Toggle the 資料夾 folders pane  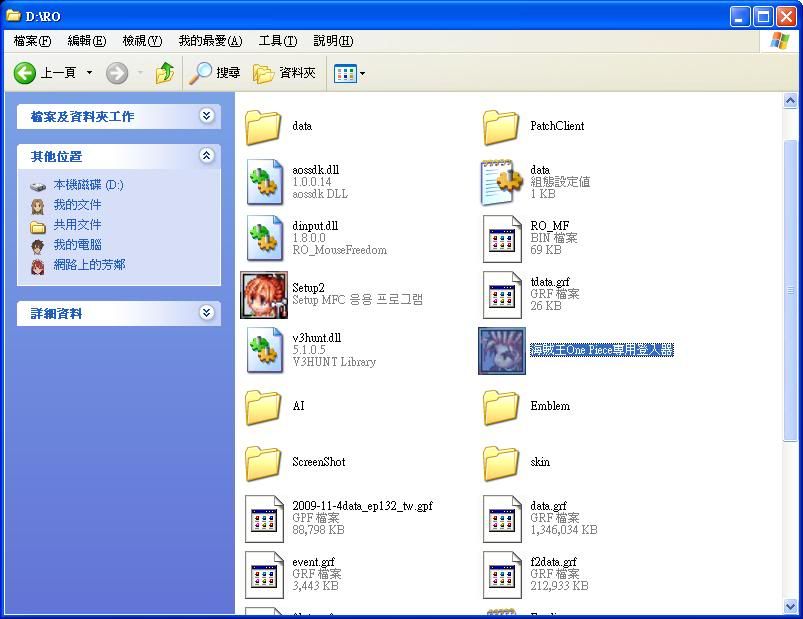285,73
